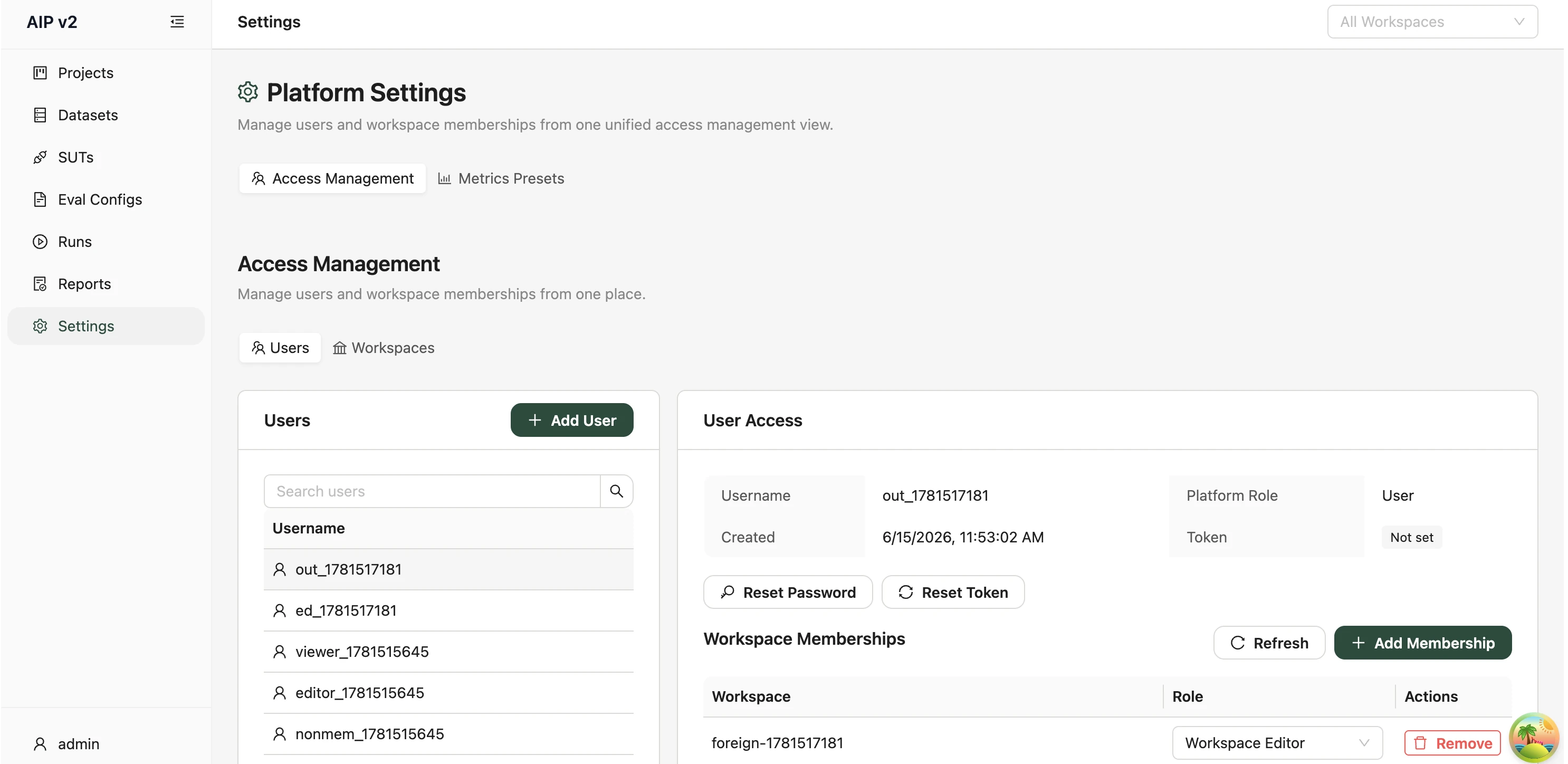
Task: Open Datasets in the sidebar
Action: 106,115
